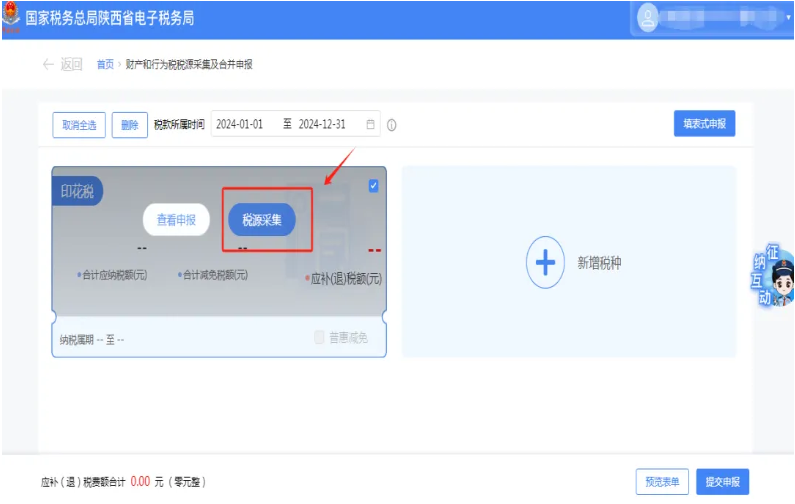Image resolution: width=795 pixels, height=504 pixels.
Task: Toggle the 普惠减免 checkbox
Action: [x=320, y=338]
